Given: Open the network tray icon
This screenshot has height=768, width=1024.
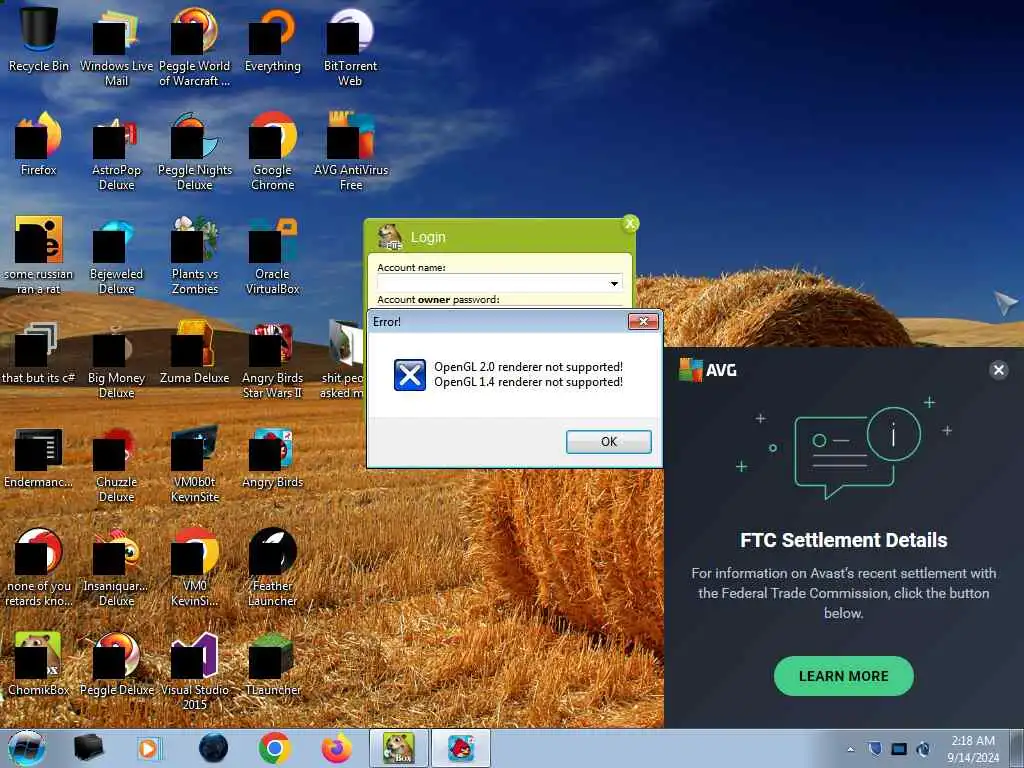Looking at the screenshot, I should click(899, 749).
